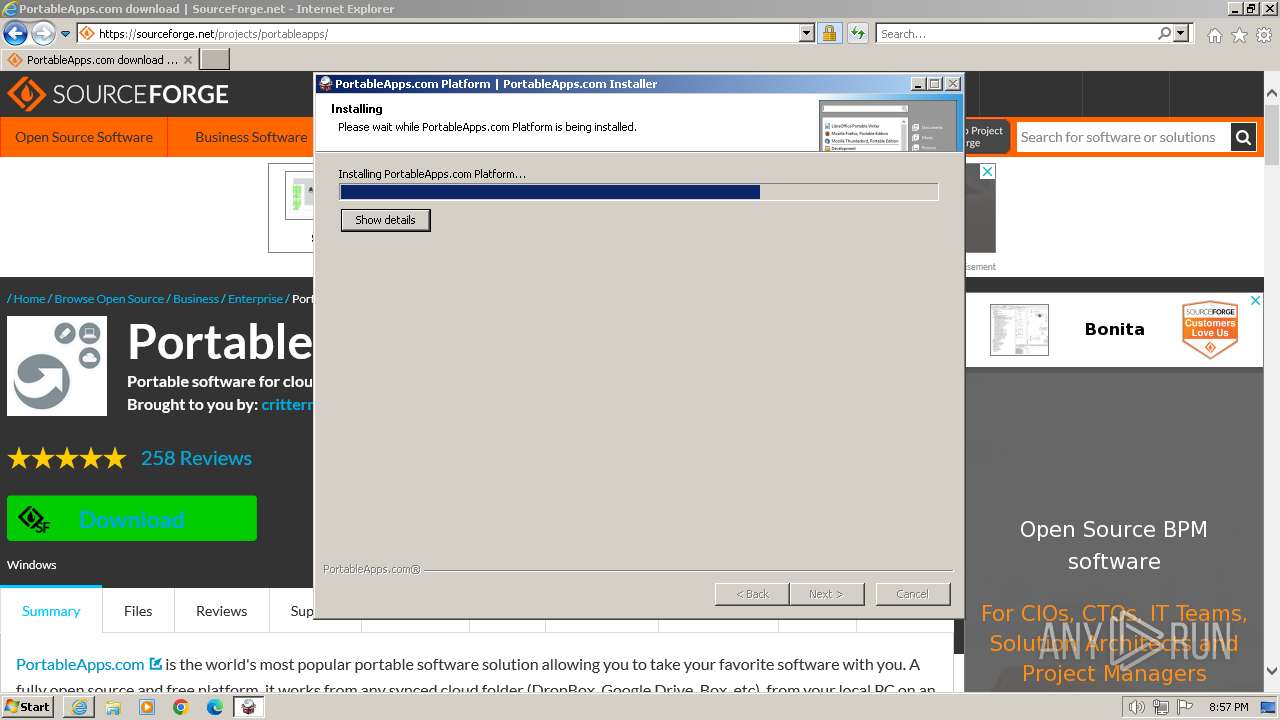
Task: Open the PortableApps.com external link
Action: (89, 664)
